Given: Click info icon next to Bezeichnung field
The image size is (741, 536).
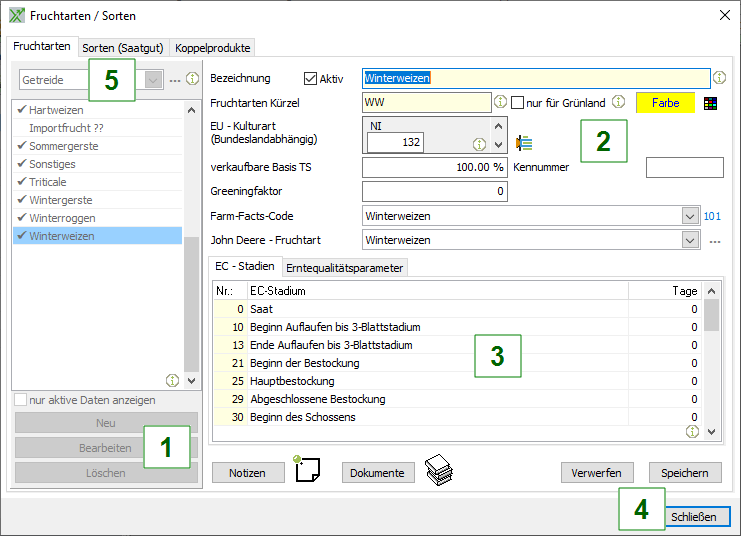Looking at the screenshot, I should (x=719, y=78).
